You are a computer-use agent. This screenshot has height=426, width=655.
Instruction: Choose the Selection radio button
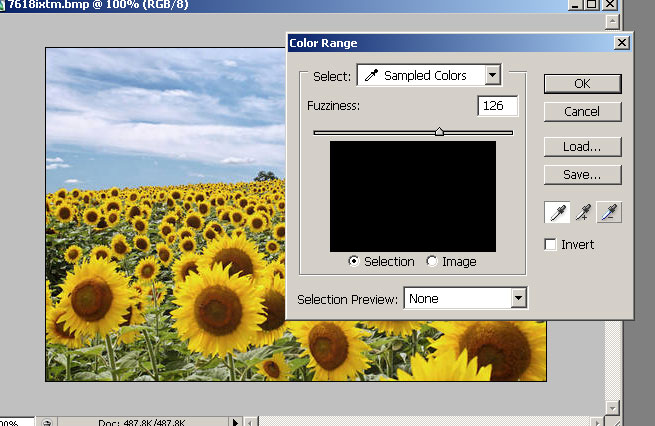tap(353, 261)
